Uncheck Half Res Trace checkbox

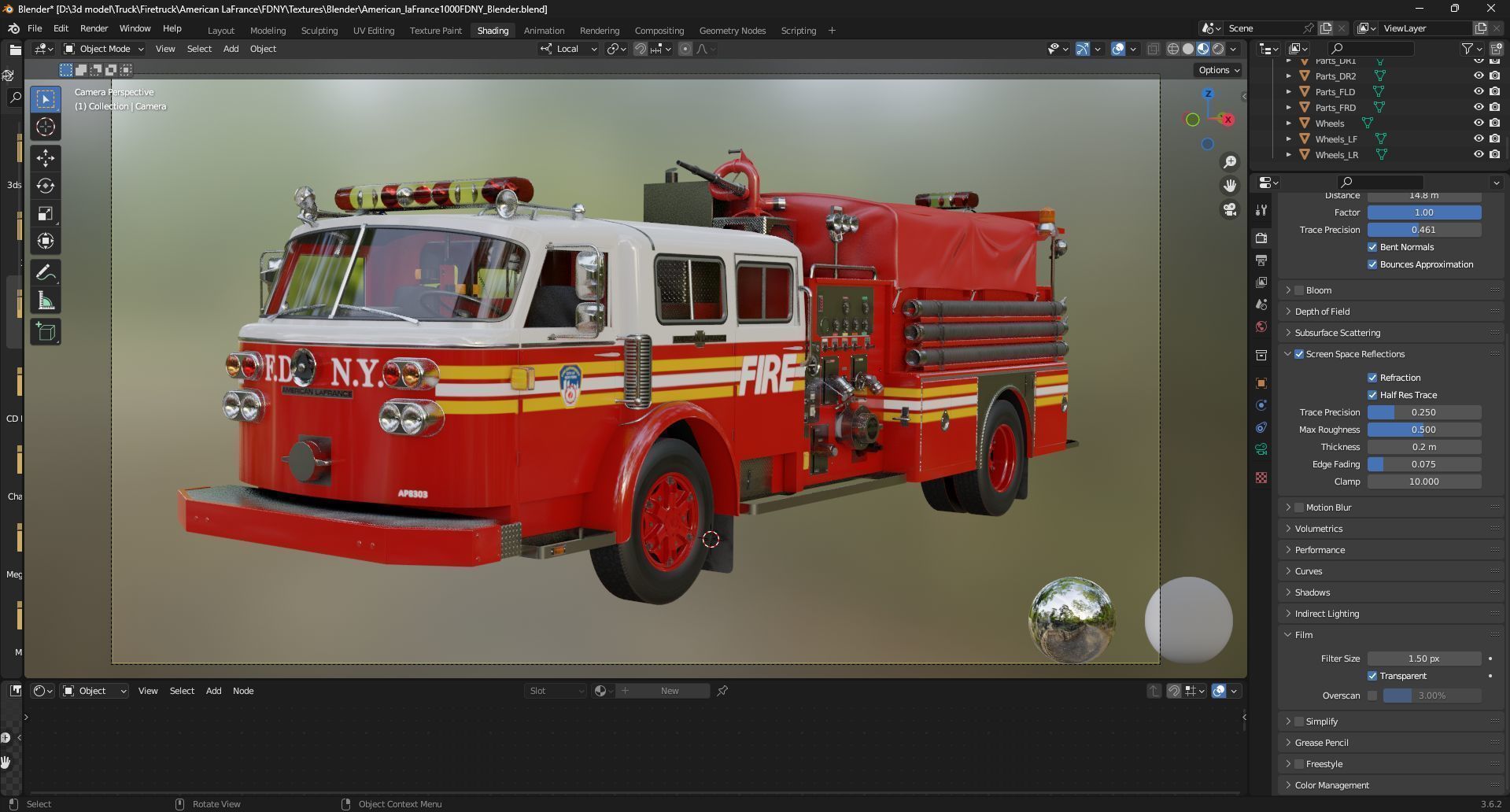(1372, 395)
